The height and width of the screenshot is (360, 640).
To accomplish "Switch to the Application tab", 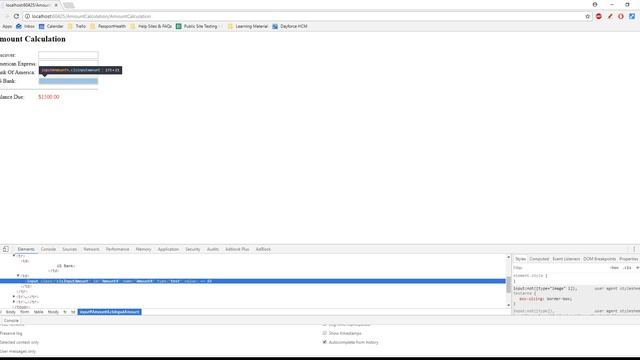I will pyautogui.click(x=168, y=249).
